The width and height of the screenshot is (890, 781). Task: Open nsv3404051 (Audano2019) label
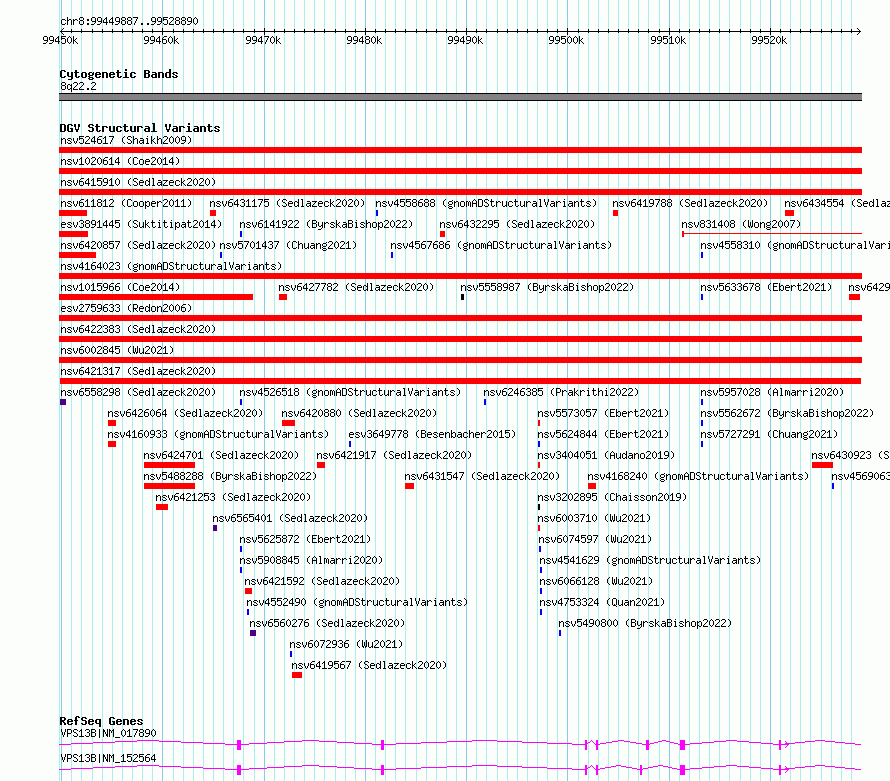[x=606, y=455]
